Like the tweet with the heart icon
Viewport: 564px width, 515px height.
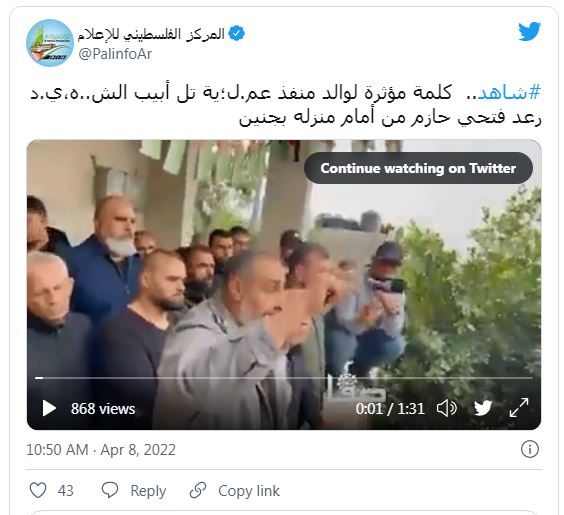pyautogui.click(x=38, y=490)
